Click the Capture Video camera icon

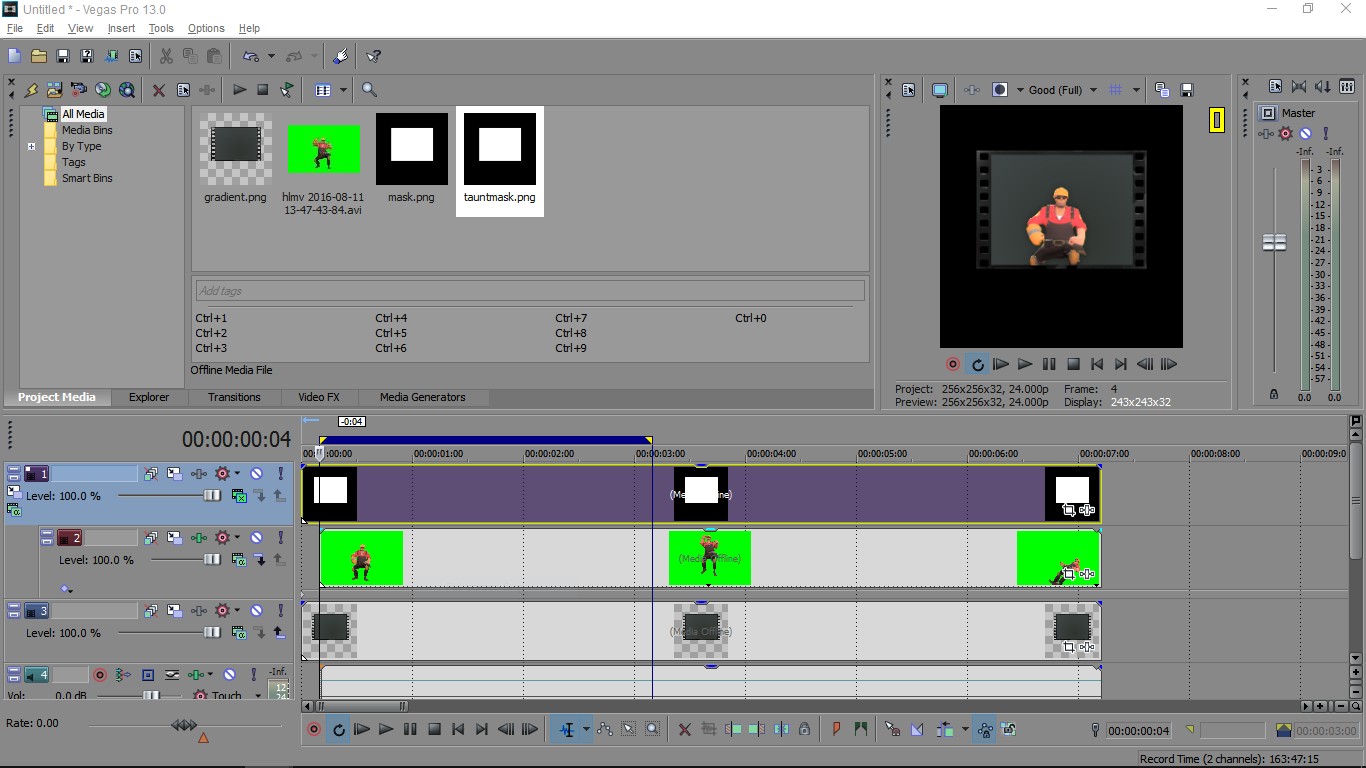tap(79, 90)
